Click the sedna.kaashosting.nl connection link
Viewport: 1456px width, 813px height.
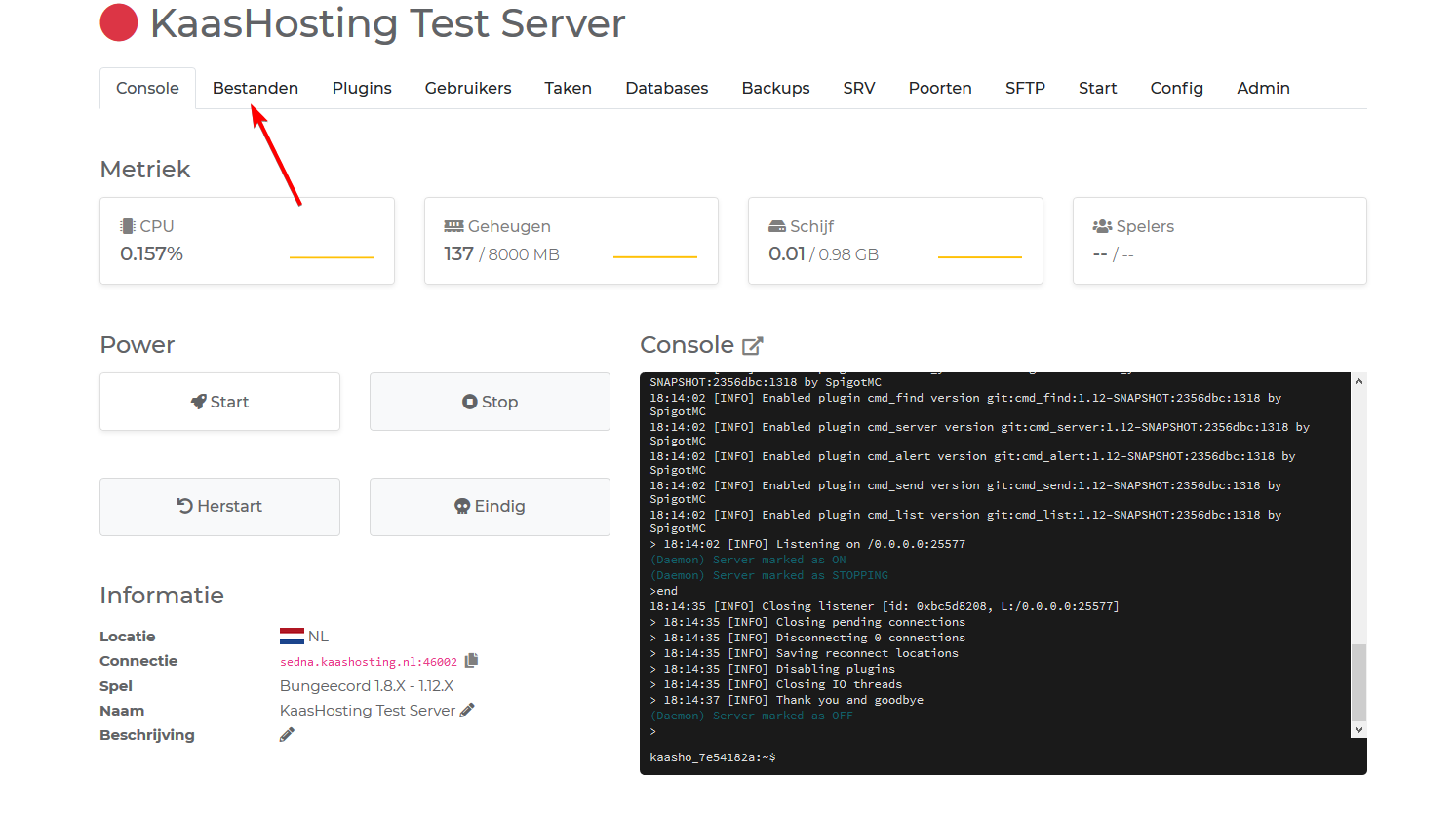[x=368, y=662]
